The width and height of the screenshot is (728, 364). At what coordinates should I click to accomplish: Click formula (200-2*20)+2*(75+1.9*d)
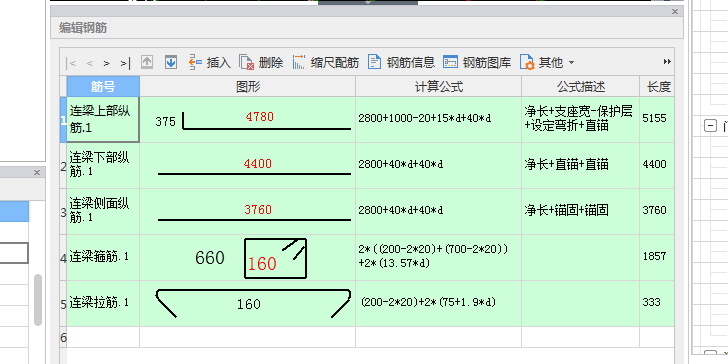click(x=428, y=303)
